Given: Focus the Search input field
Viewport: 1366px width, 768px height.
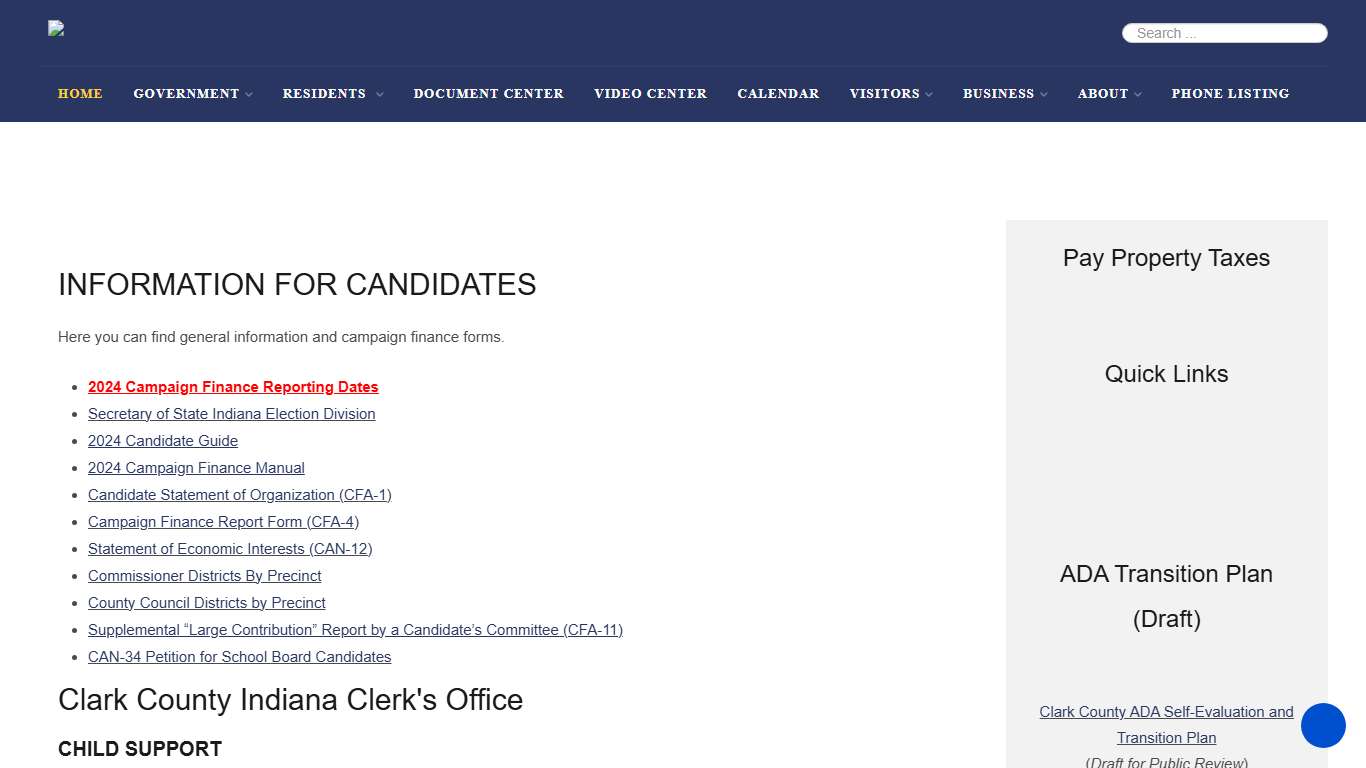Looking at the screenshot, I should tap(1225, 33).
